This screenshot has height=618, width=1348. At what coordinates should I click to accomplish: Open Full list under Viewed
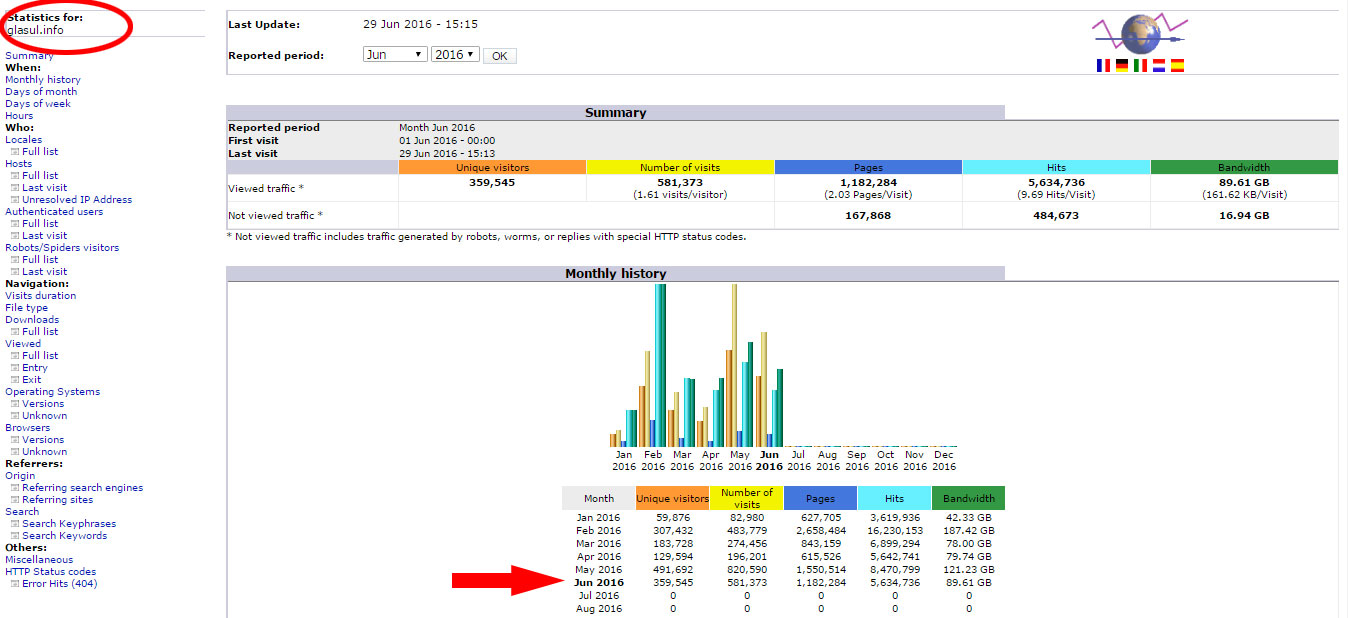(40, 356)
